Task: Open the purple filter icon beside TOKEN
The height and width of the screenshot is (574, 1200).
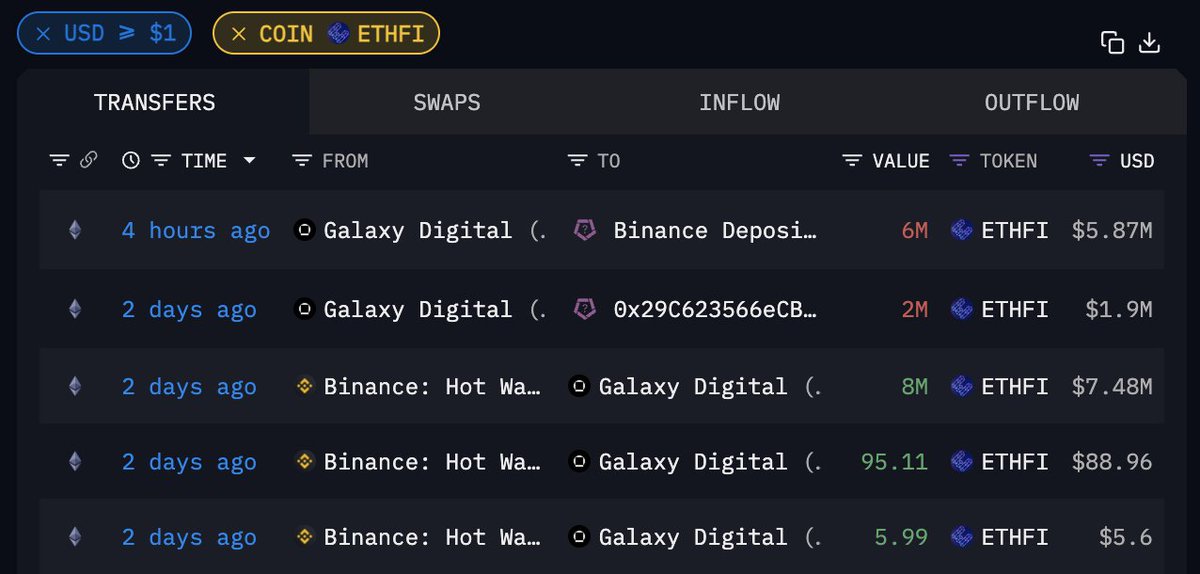Action: tap(959, 160)
